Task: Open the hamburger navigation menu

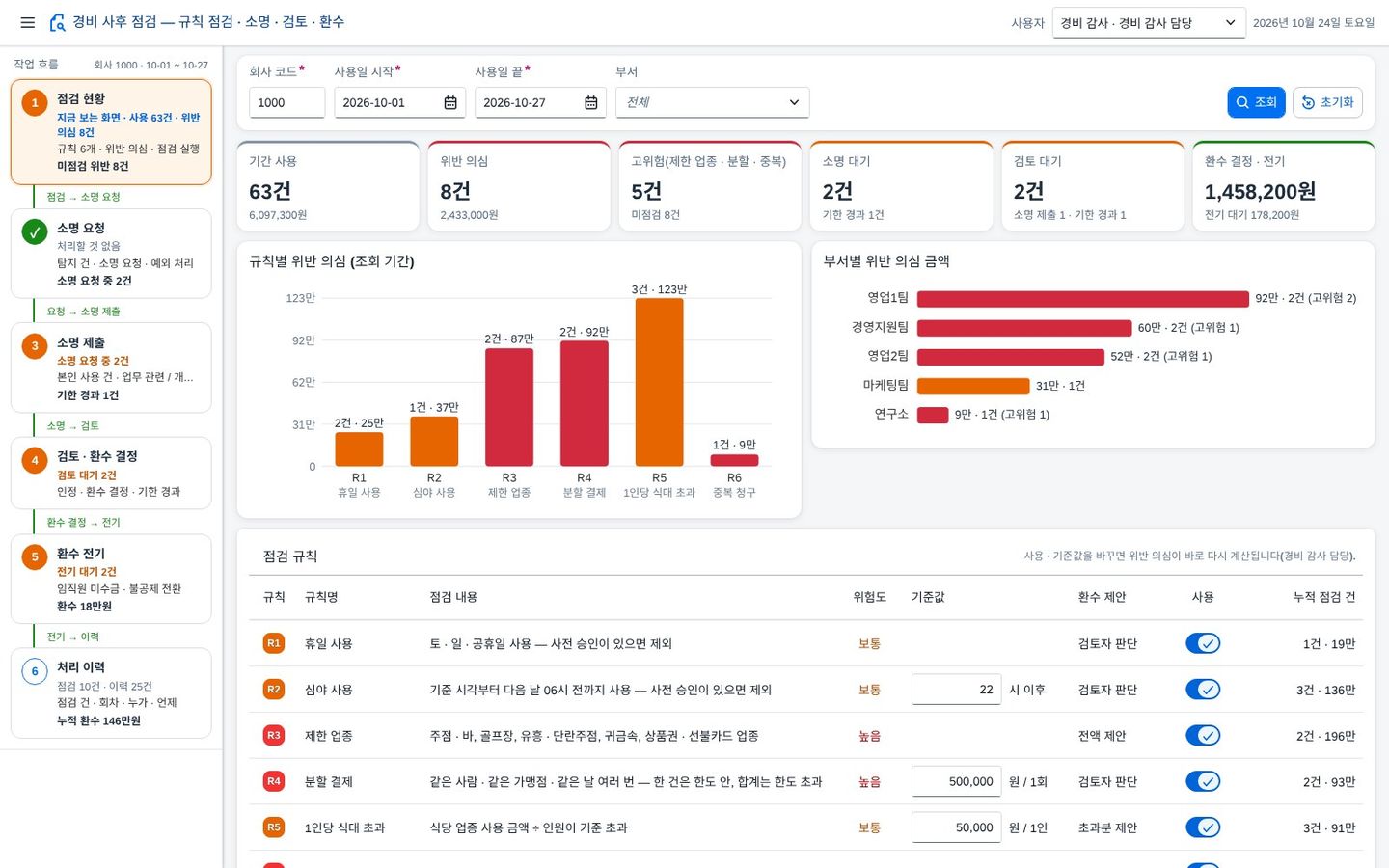Action: click(x=27, y=22)
